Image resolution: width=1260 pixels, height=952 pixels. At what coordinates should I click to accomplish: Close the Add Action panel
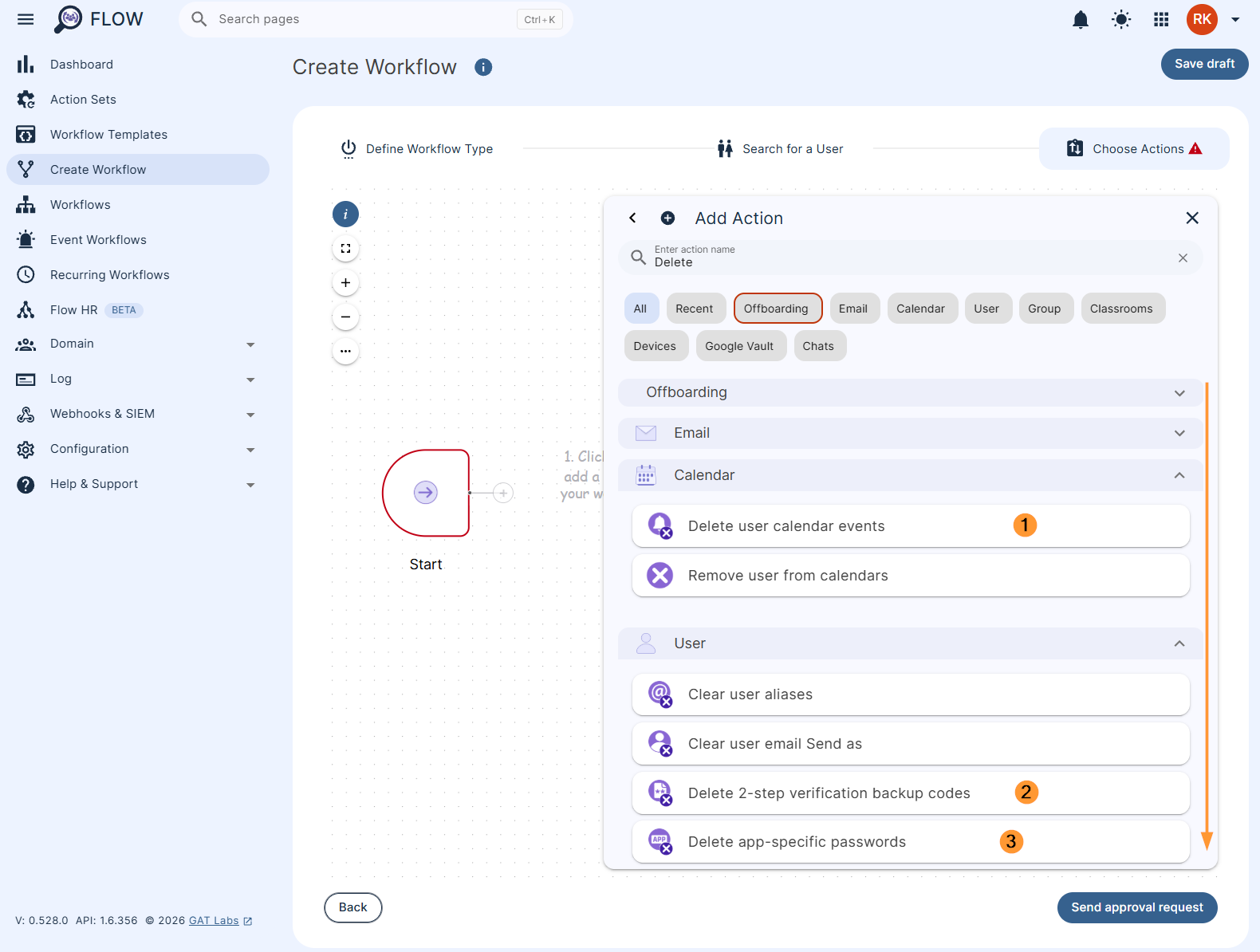click(1192, 218)
